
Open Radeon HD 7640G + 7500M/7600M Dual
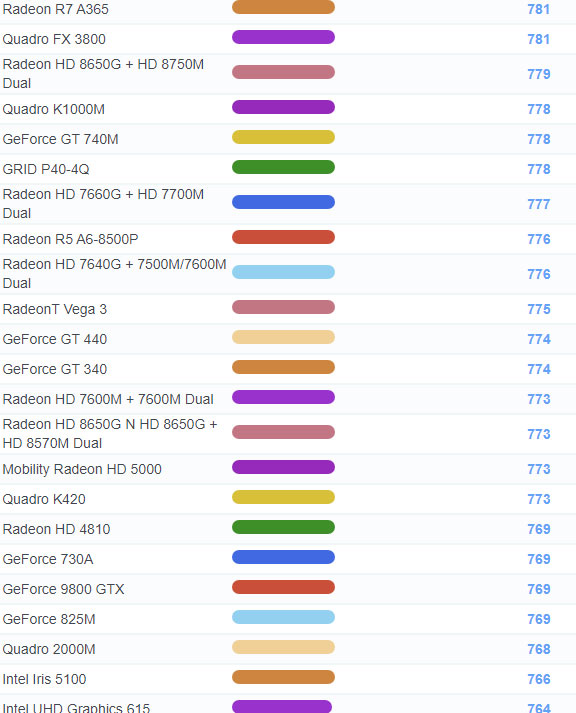click(115, 274)
